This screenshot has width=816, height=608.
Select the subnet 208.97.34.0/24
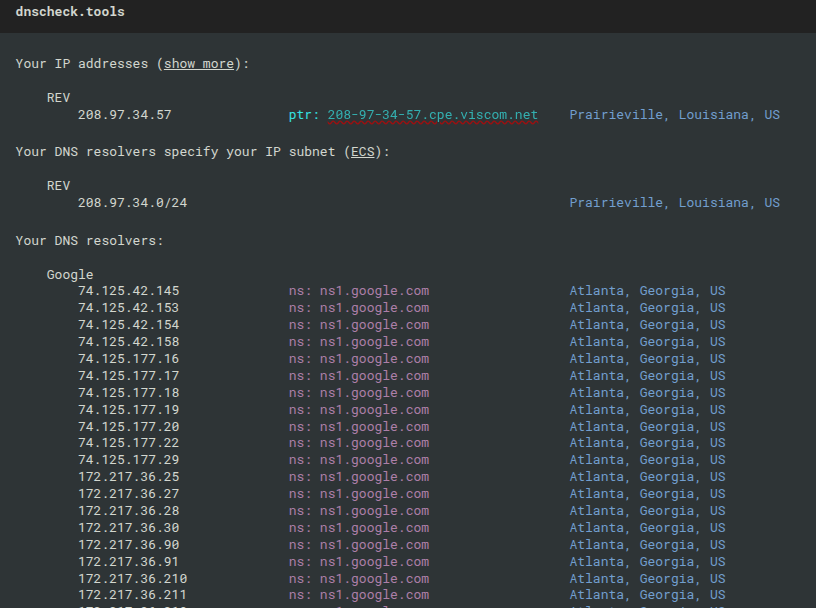click(x=133, y=202)
